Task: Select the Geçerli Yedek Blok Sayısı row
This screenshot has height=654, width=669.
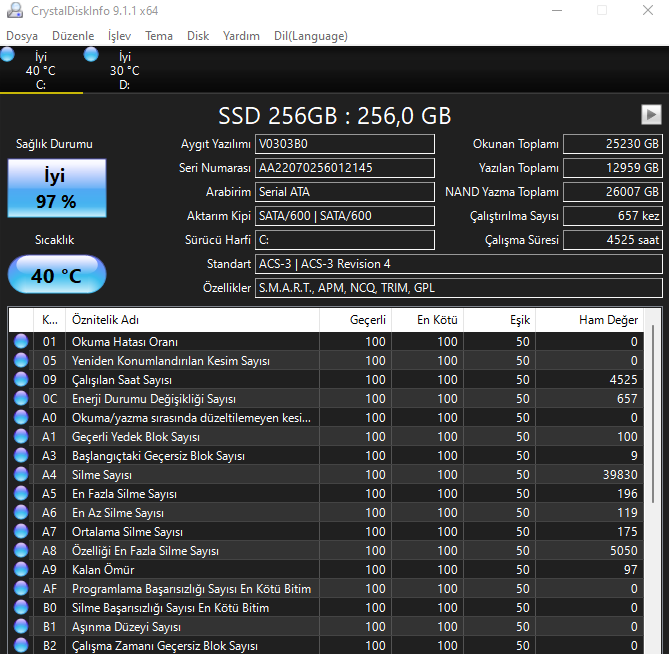Action: tap(326, 436)
